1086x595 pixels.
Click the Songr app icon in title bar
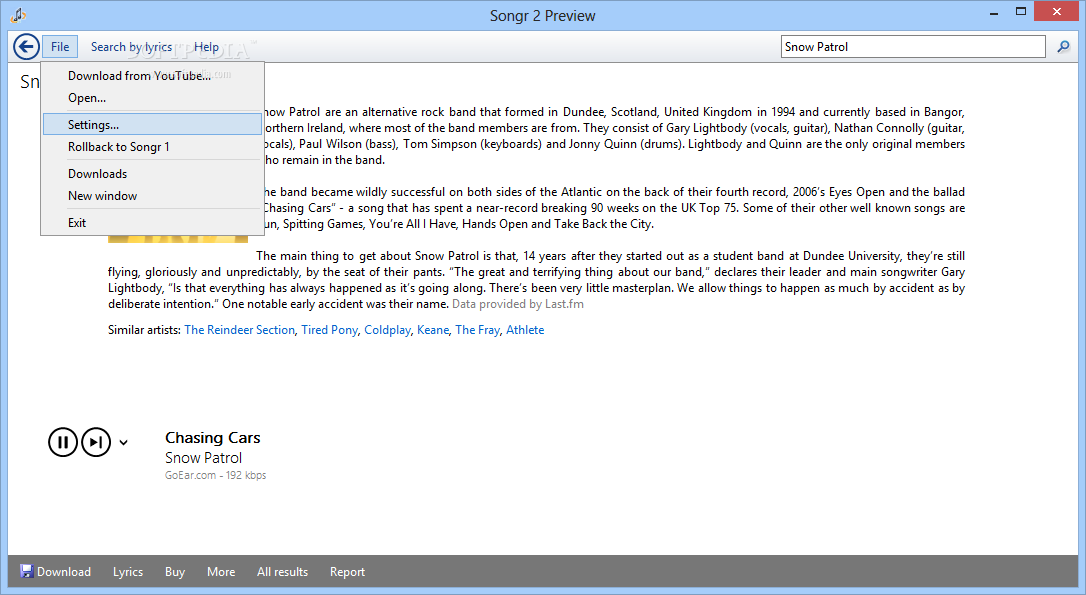click(x=18, y=15)
